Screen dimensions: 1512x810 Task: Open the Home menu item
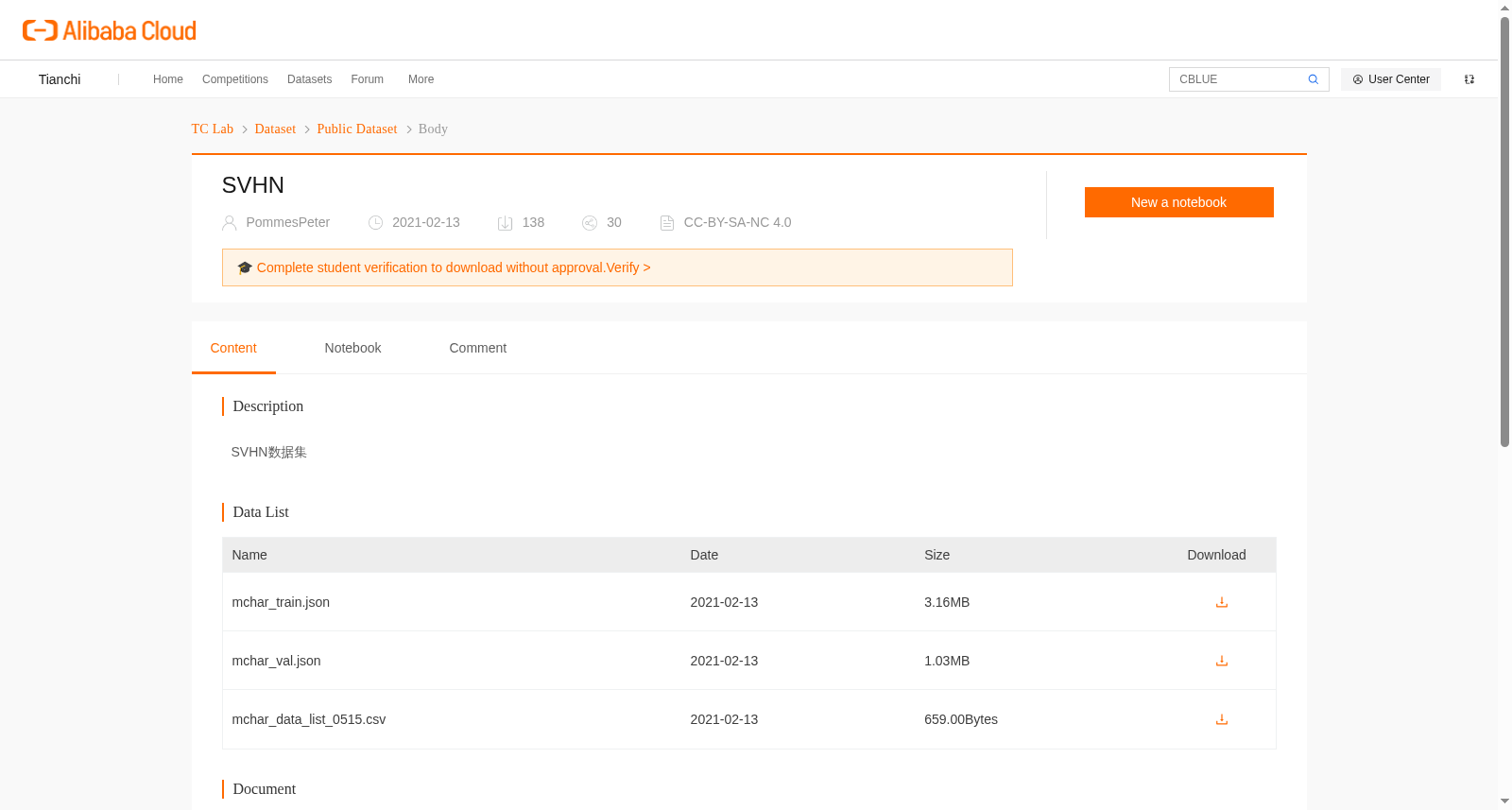168,79
